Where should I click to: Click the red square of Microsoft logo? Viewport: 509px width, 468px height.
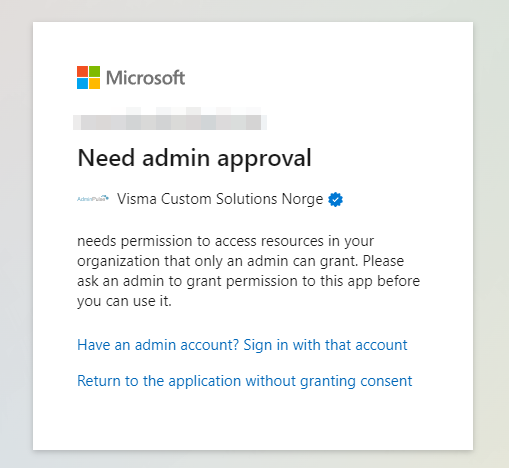[82, 71]
